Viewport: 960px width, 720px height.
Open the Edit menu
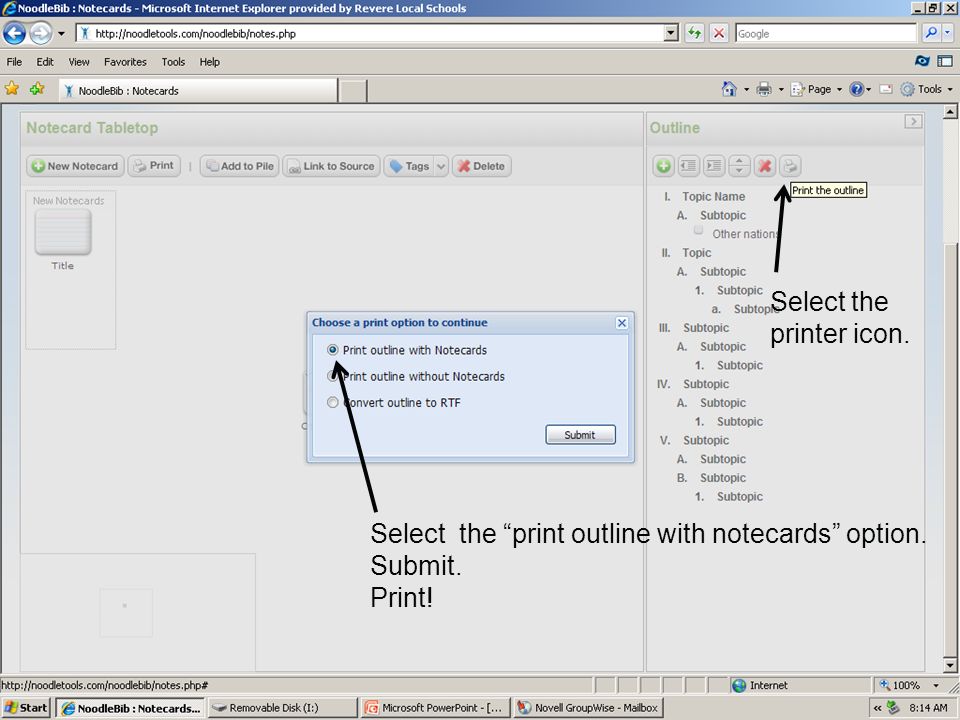click(x=45, y=62)
